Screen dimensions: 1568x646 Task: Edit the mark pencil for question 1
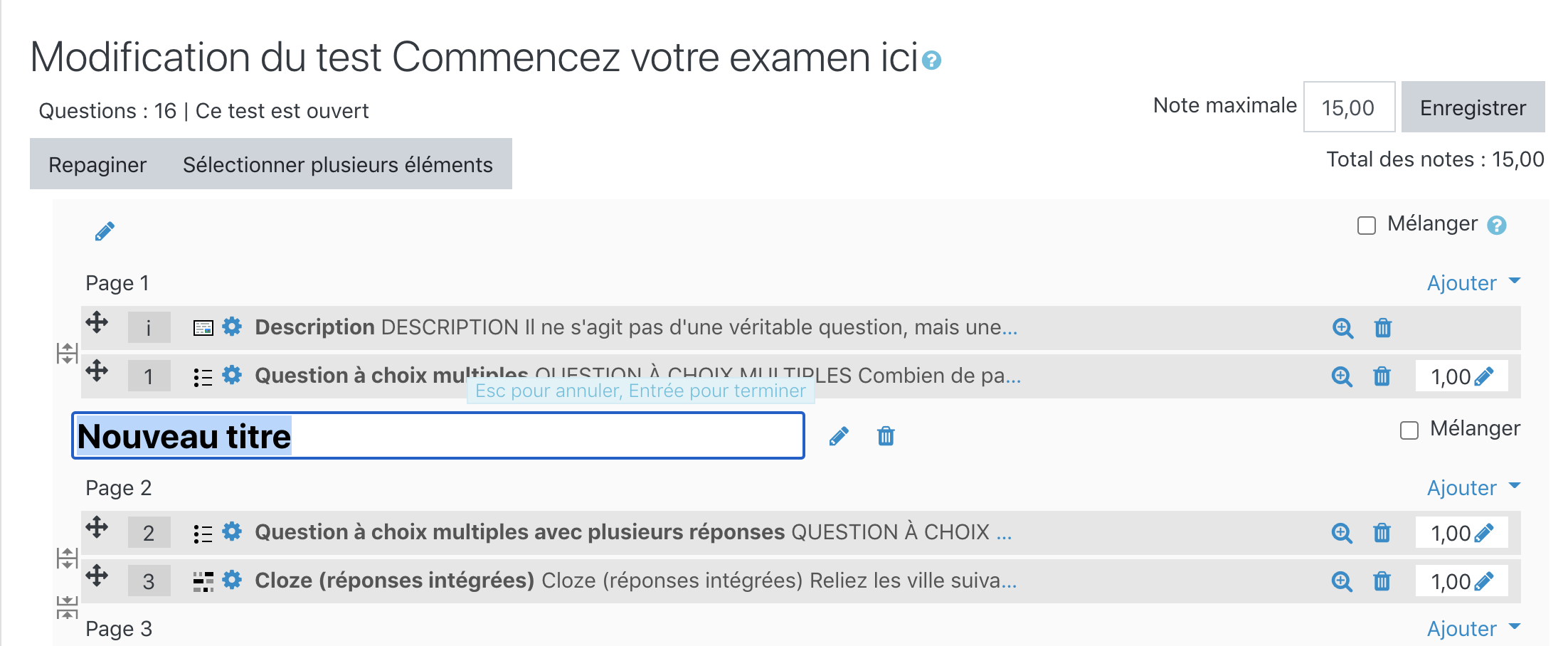click(x=1483, y=376)
